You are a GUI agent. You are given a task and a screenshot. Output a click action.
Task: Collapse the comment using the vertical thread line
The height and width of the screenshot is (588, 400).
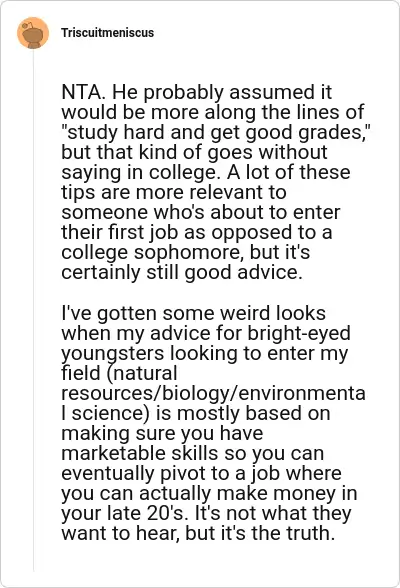point(33,310)
